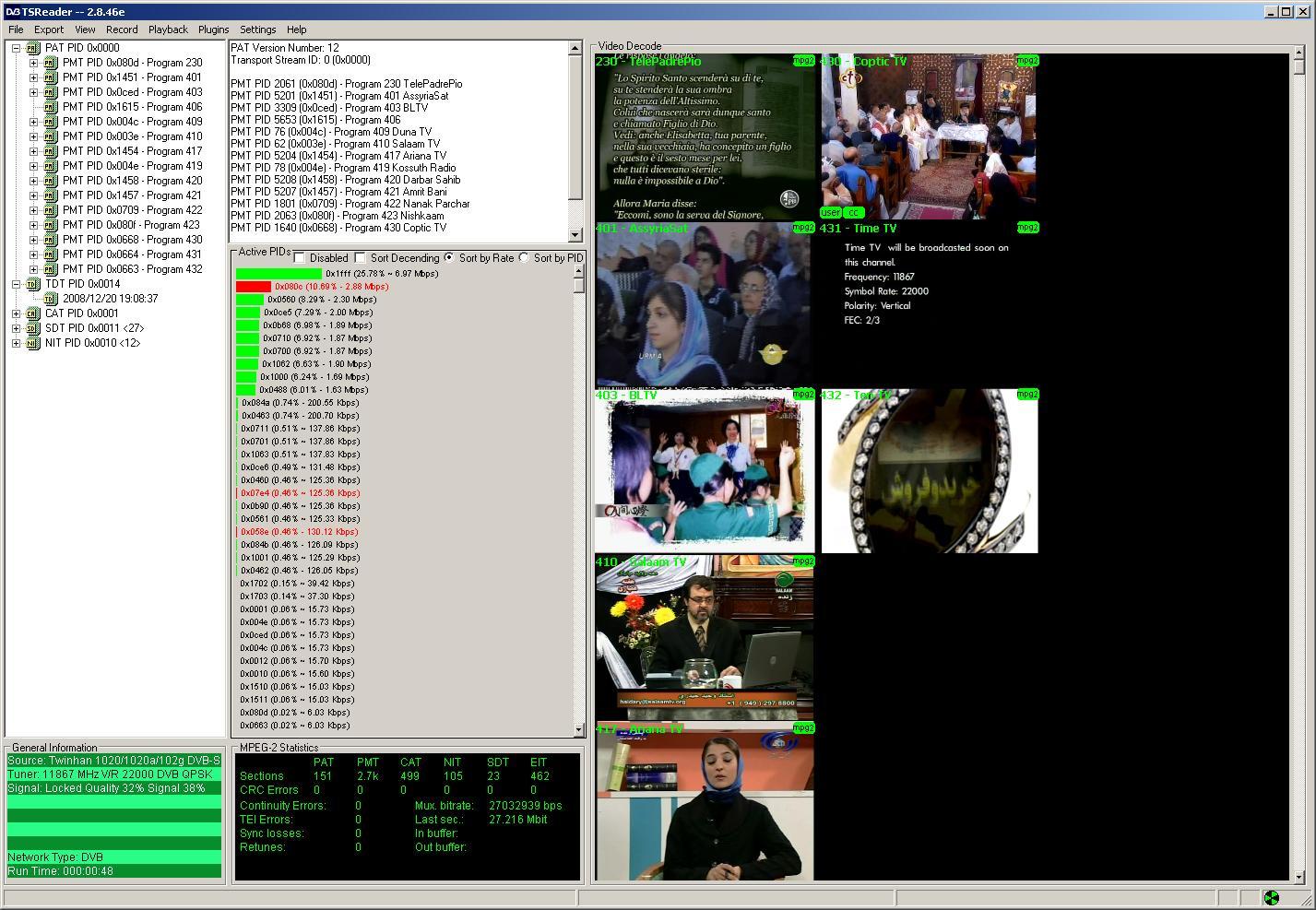Expand the NIT PID 0x0010 node

16,343
